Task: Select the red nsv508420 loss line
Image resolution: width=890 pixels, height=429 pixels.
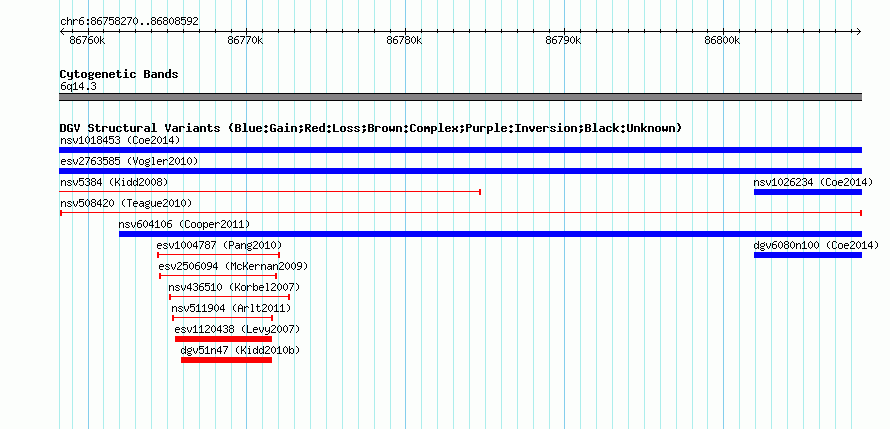Action: click(461, 213)
